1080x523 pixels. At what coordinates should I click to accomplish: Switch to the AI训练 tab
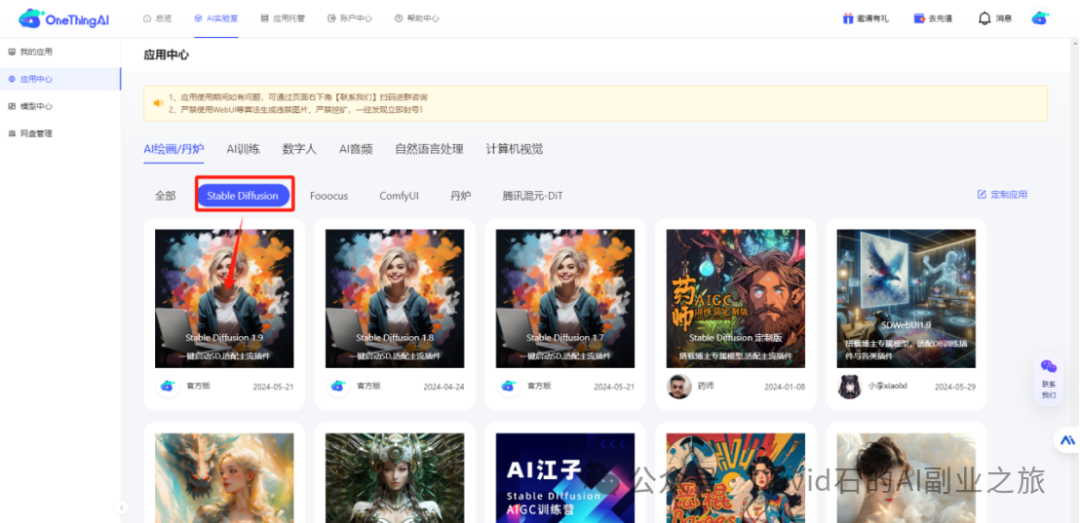tap(243, 149)
